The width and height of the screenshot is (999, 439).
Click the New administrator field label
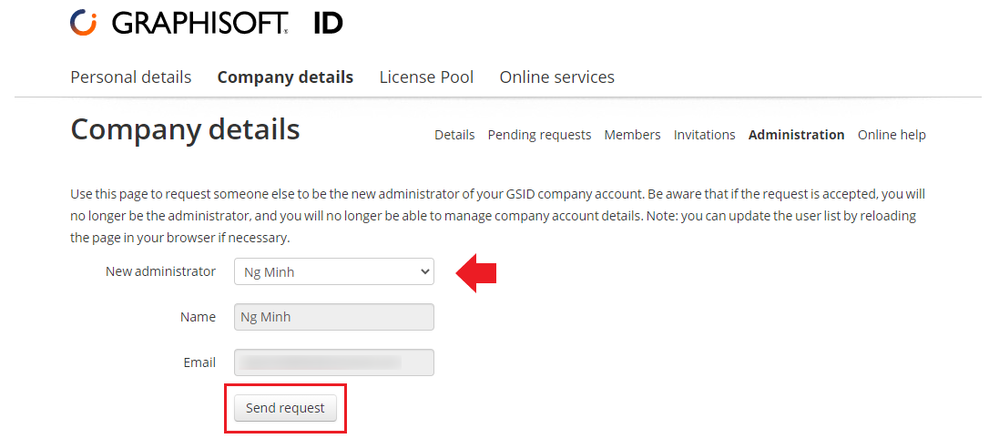pyautogui.click(x=160, y=271)
